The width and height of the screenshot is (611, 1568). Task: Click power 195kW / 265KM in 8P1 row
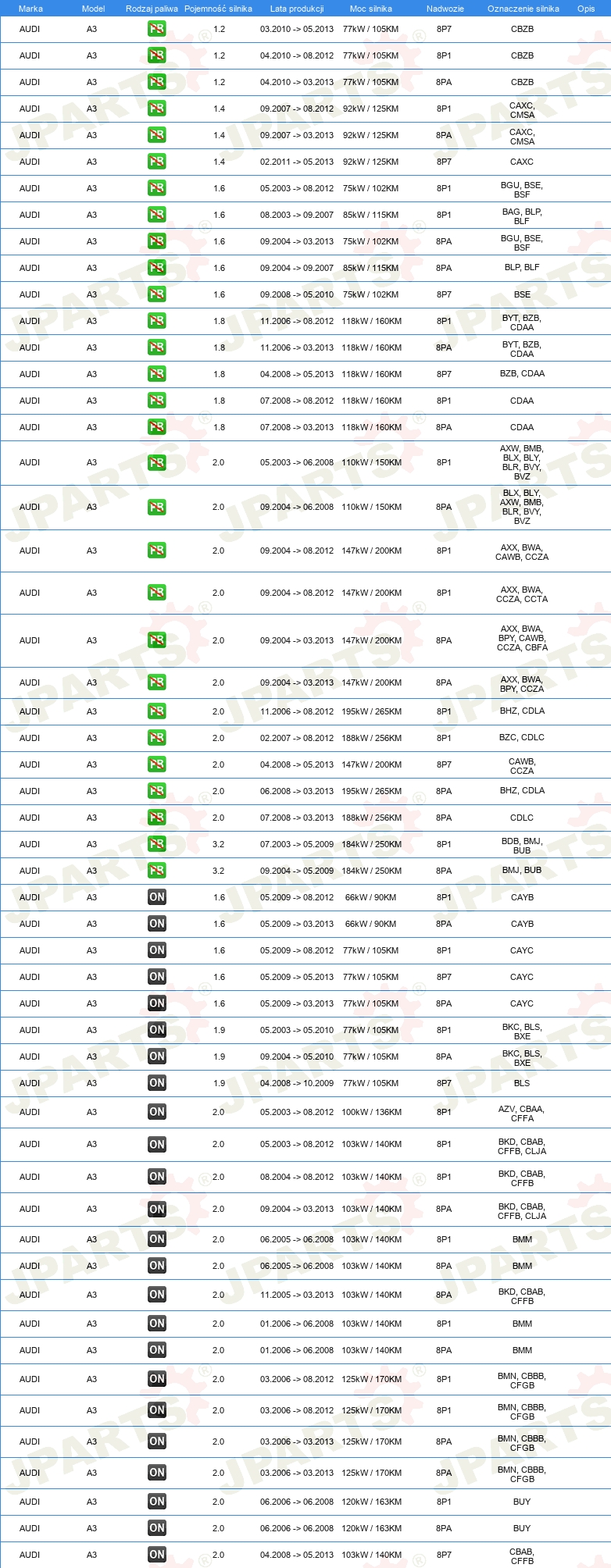click(x=372, y=711)
